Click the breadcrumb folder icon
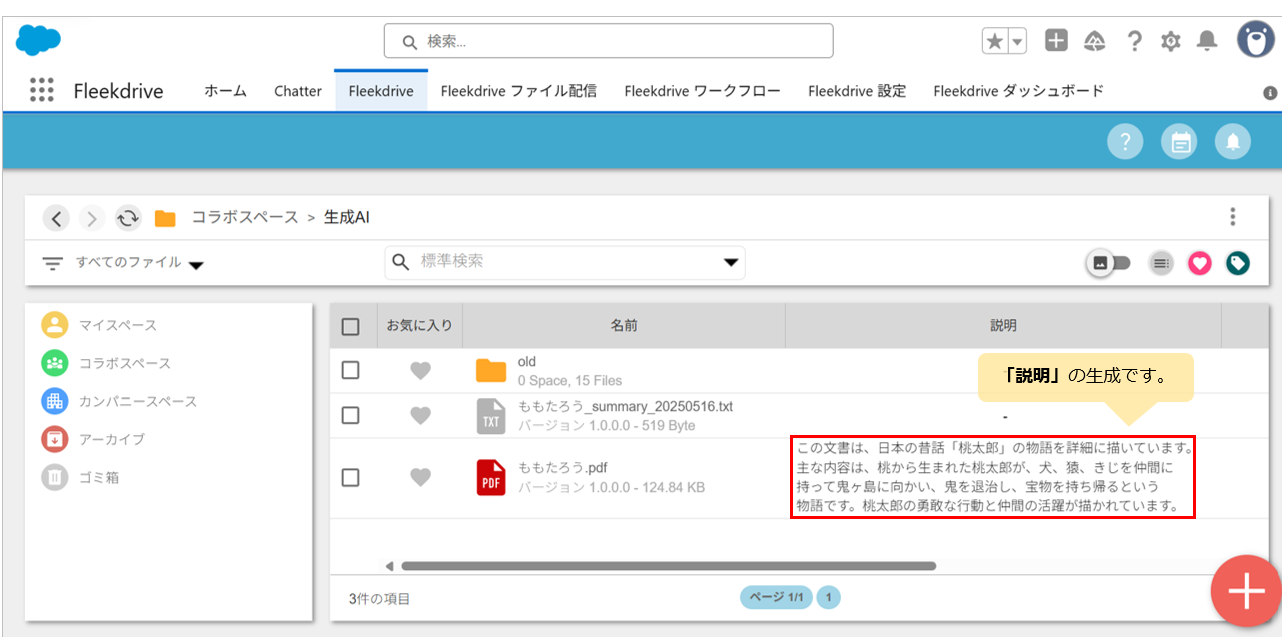The image size is (1282, 637). point(165,218)
